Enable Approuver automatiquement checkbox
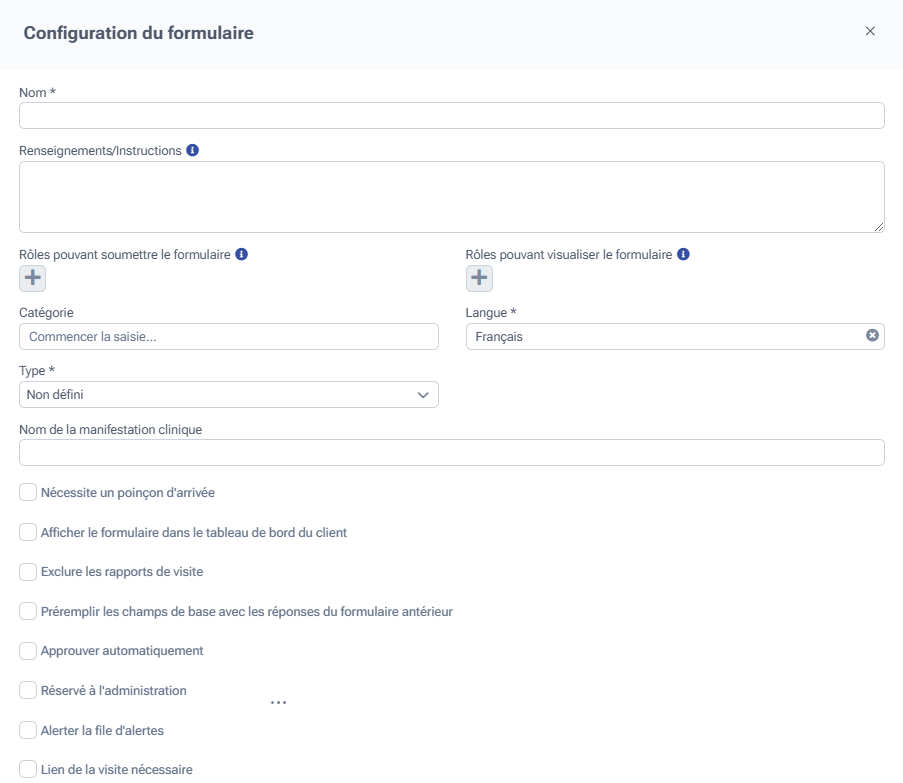This screenshot has height=783, width=903. (28, 651)
